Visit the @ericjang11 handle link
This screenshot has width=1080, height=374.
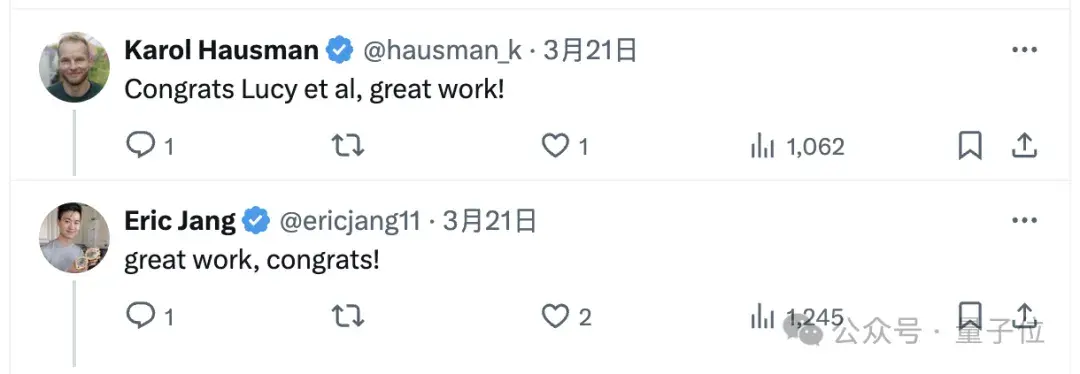click(x=349, y=221)
